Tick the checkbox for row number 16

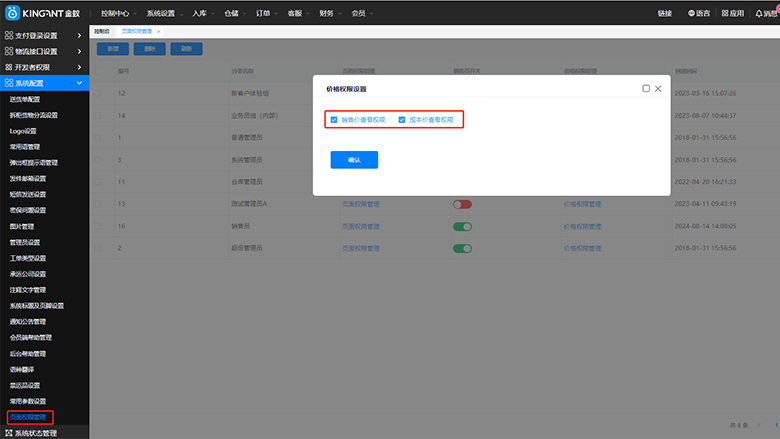click(98, 226)
